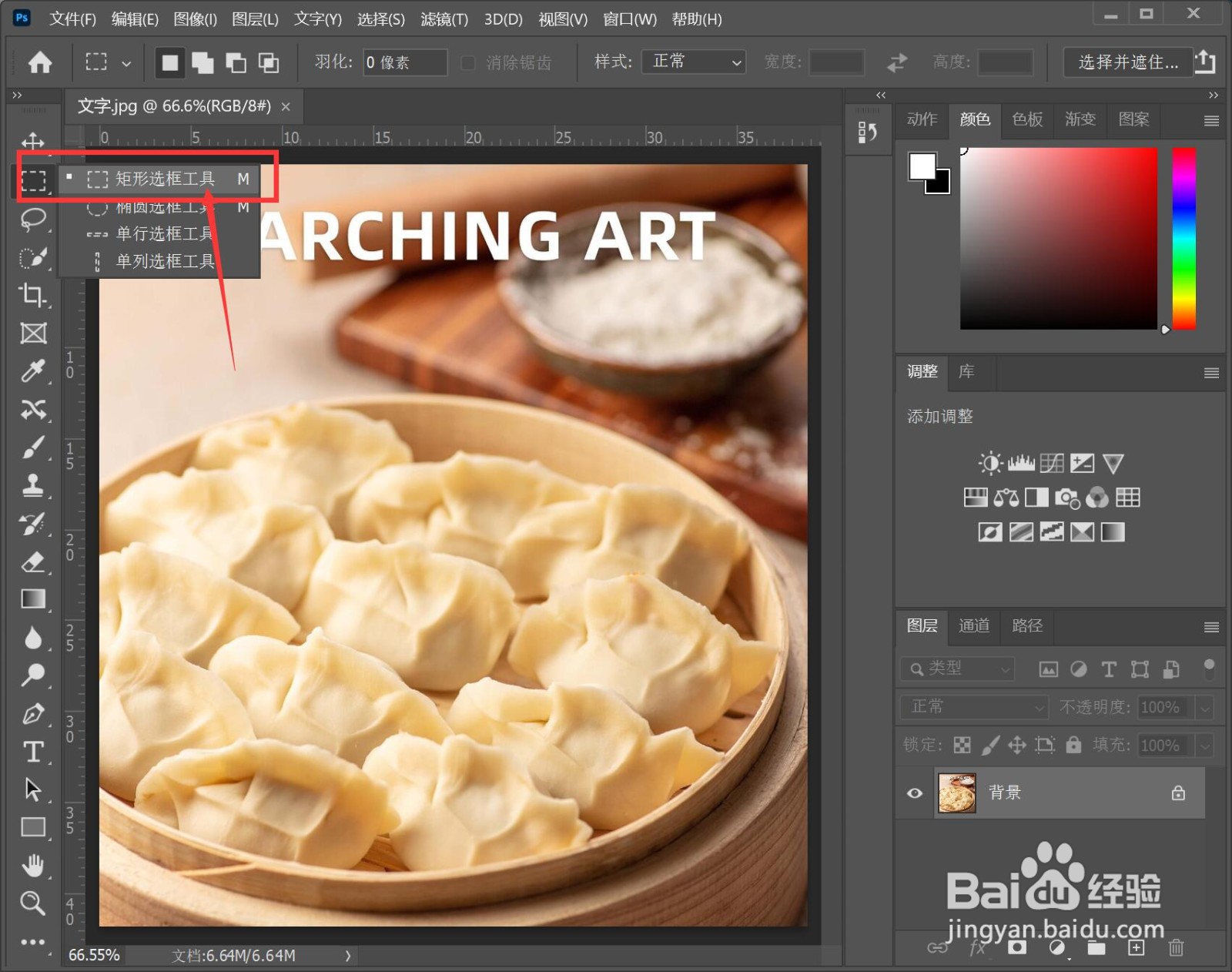This screenshot has width=1232, height=972.
Task: Switch to the 色板 tab
Action: [x=1027, y=119]
